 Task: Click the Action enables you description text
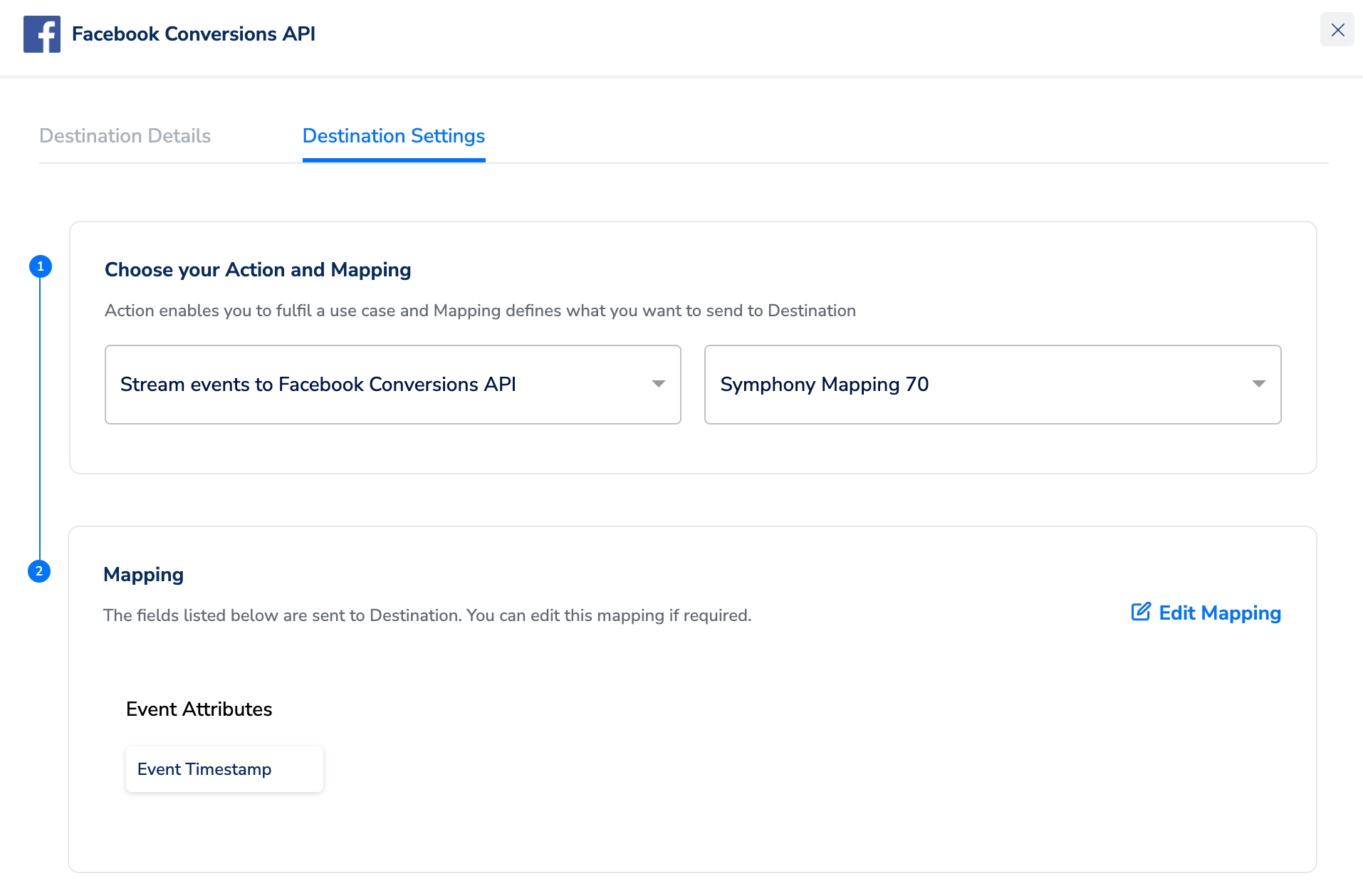(x=480, y=311)
